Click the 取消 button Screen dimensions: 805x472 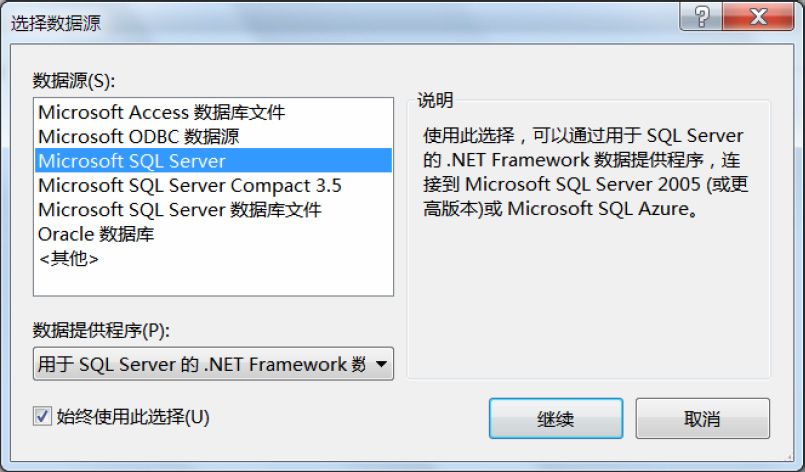pyautogui.click(x=702, y=419)
